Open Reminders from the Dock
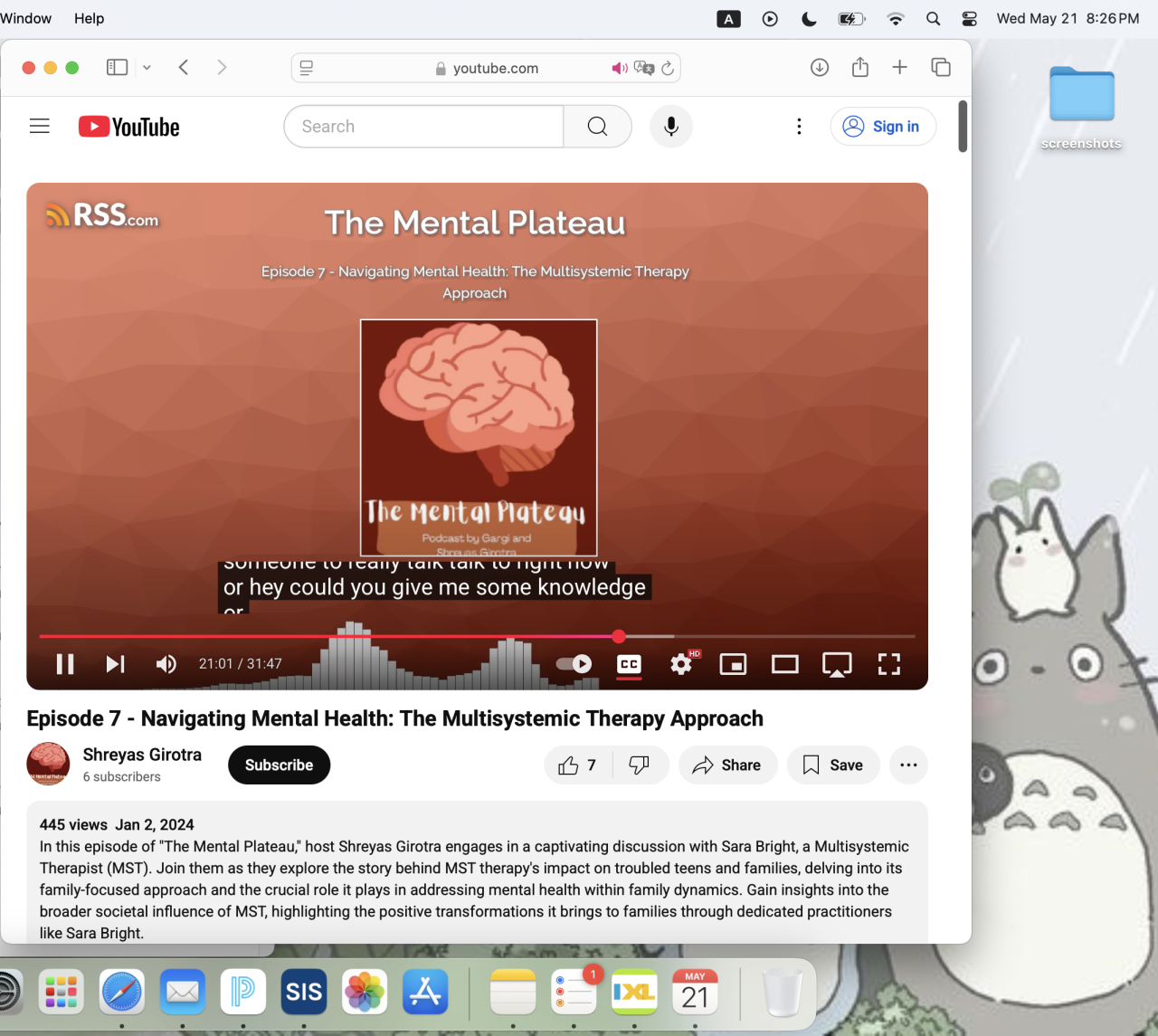 click(x=574, y=992)
